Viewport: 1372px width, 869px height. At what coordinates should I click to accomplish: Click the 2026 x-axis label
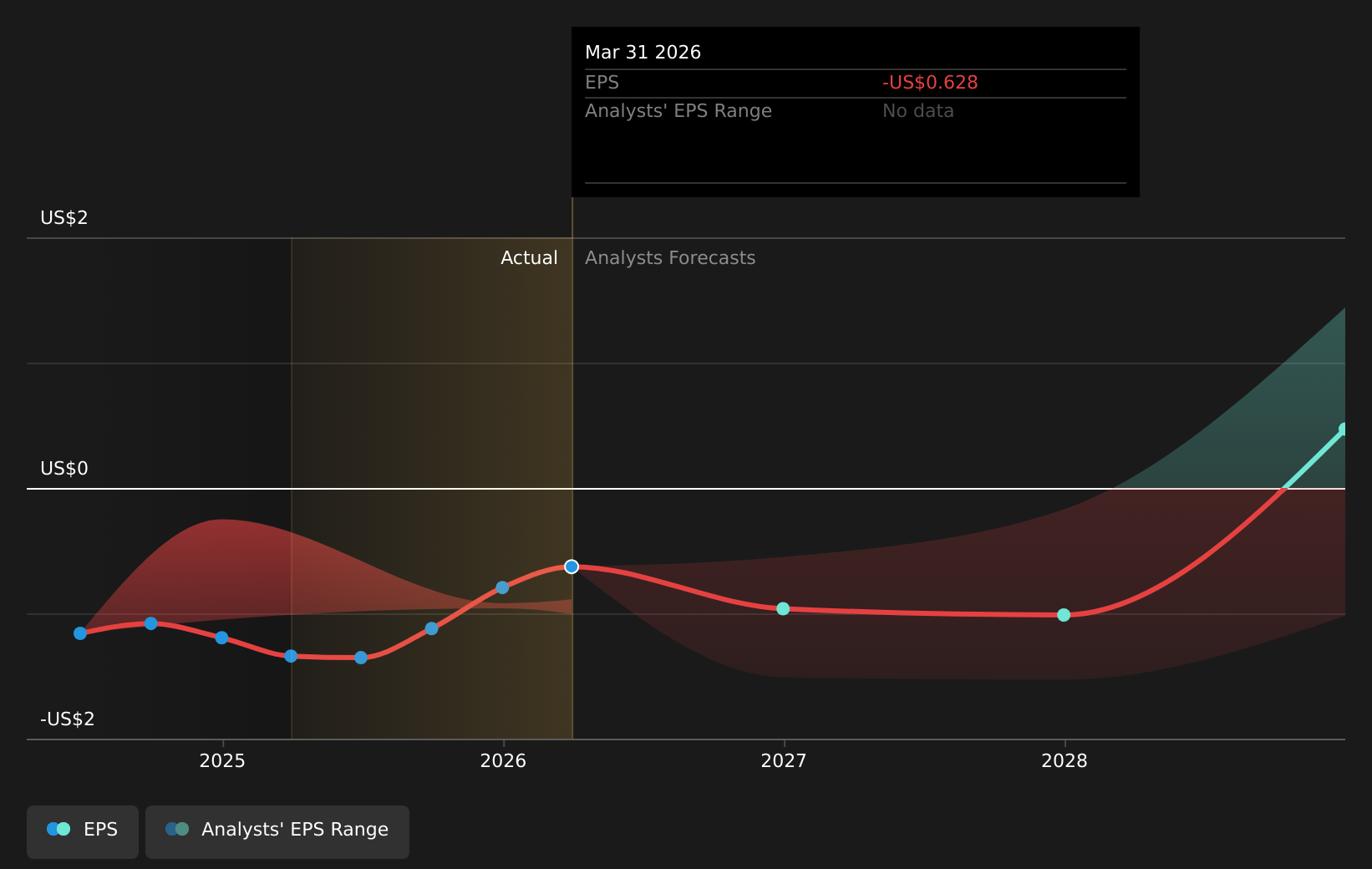click(503, 760)
